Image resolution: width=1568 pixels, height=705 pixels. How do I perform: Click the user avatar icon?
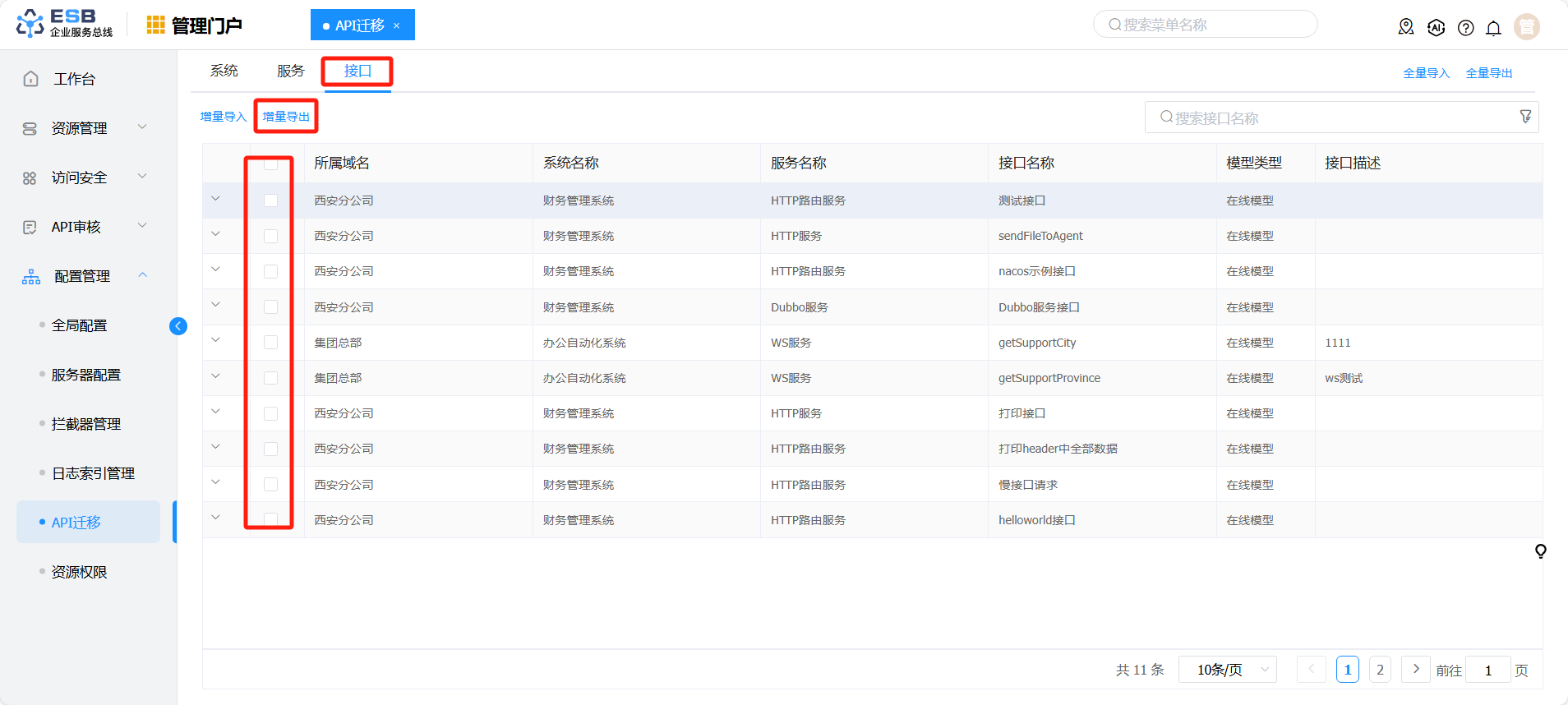(1526, 27)
